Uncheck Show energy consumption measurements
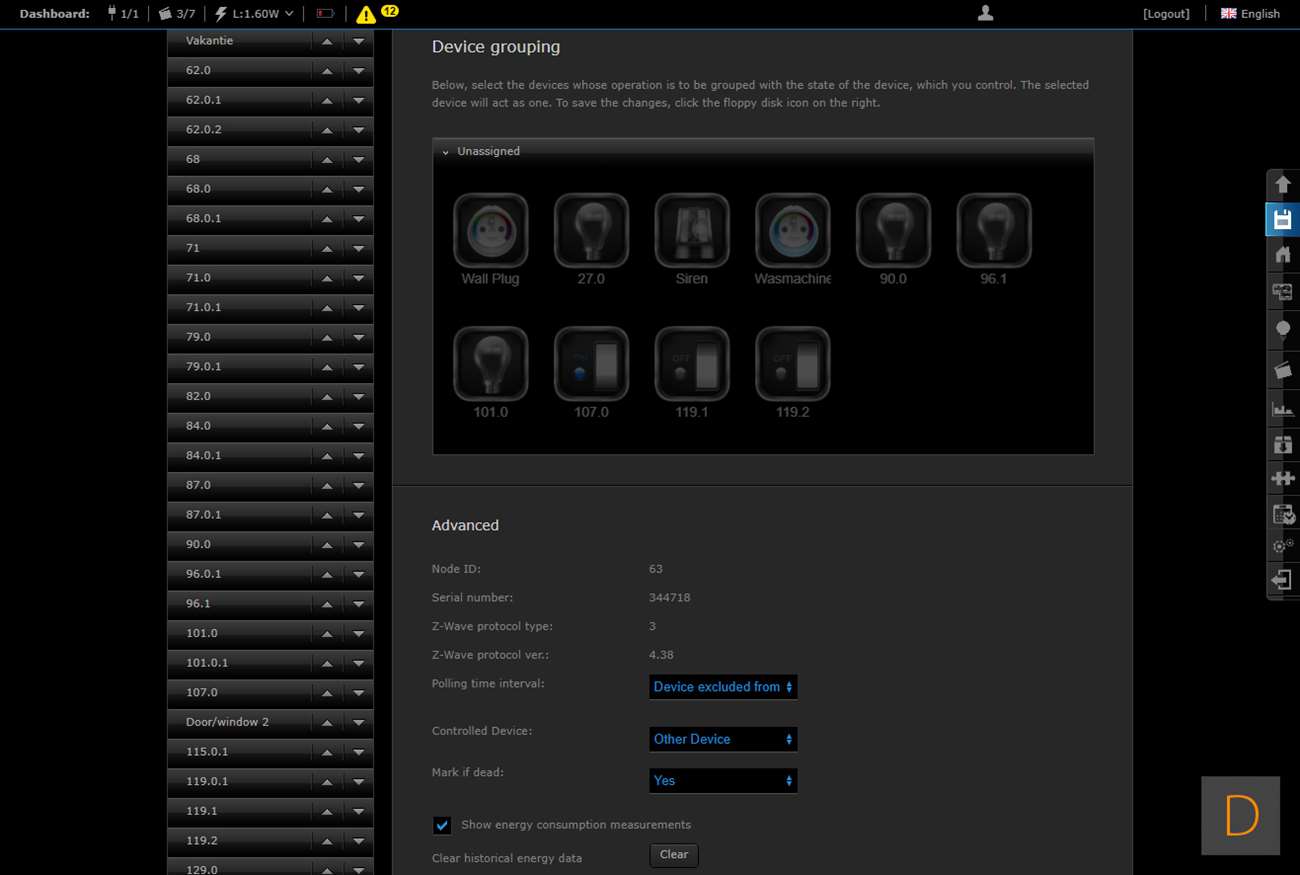The width and height of the screenshot is (1300, 875). (x=442, y=825)
